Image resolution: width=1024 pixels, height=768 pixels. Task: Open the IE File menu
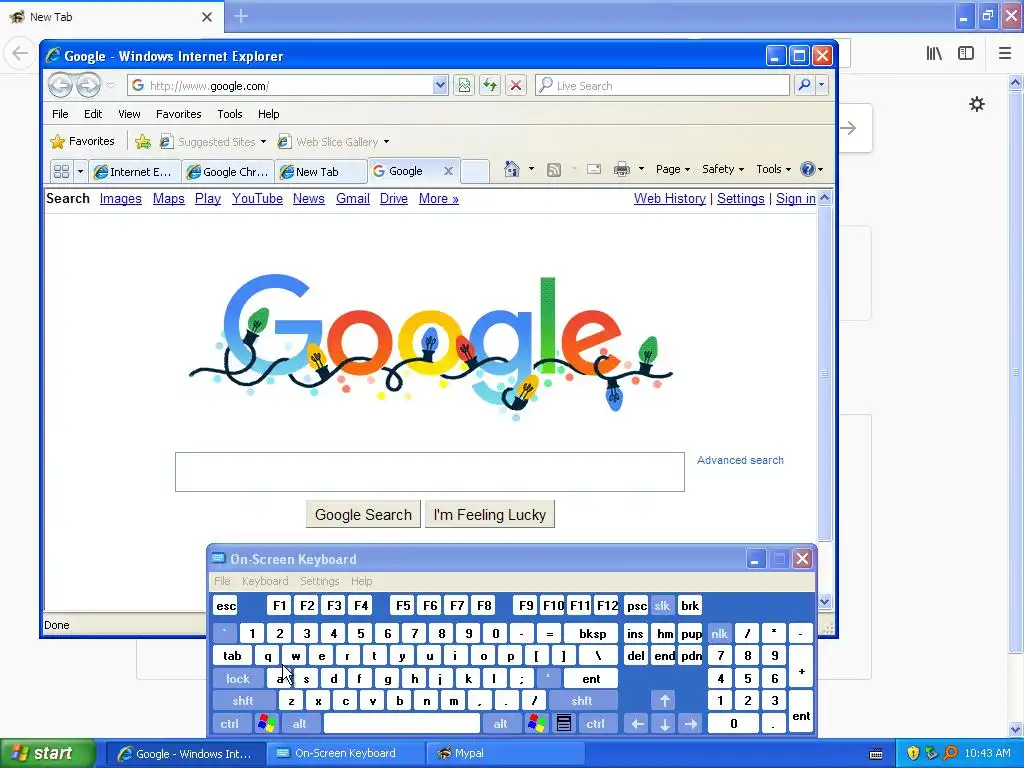pos(60,114)
